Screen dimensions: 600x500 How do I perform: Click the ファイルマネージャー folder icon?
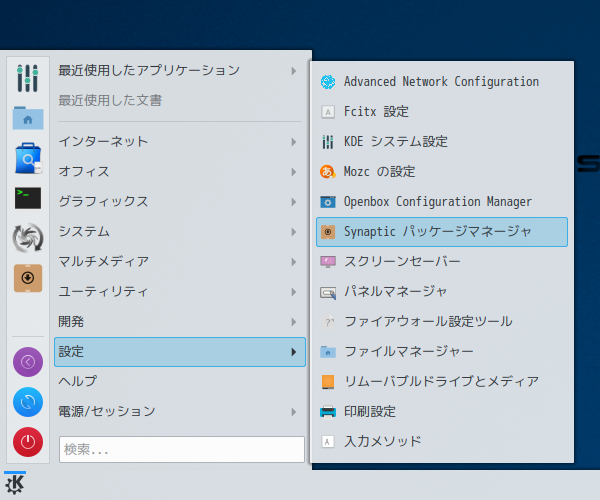[328, 352]
